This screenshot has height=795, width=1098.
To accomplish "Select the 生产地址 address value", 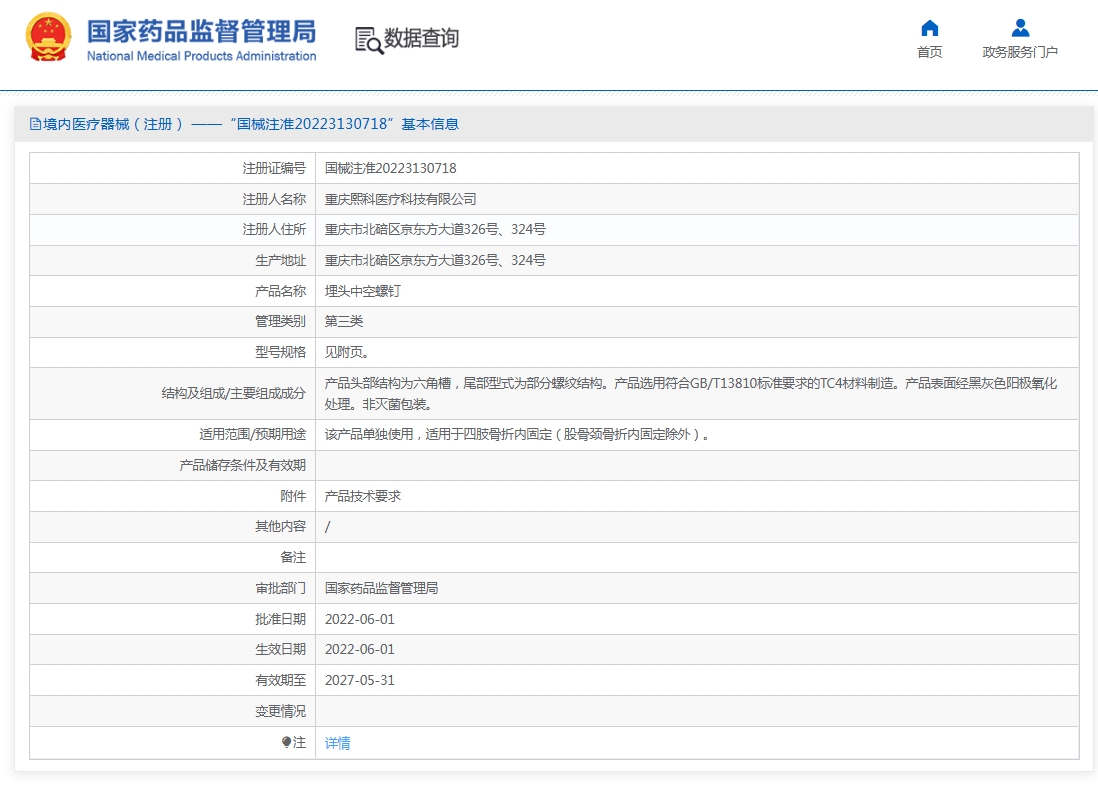I will (x=435, y=260).
